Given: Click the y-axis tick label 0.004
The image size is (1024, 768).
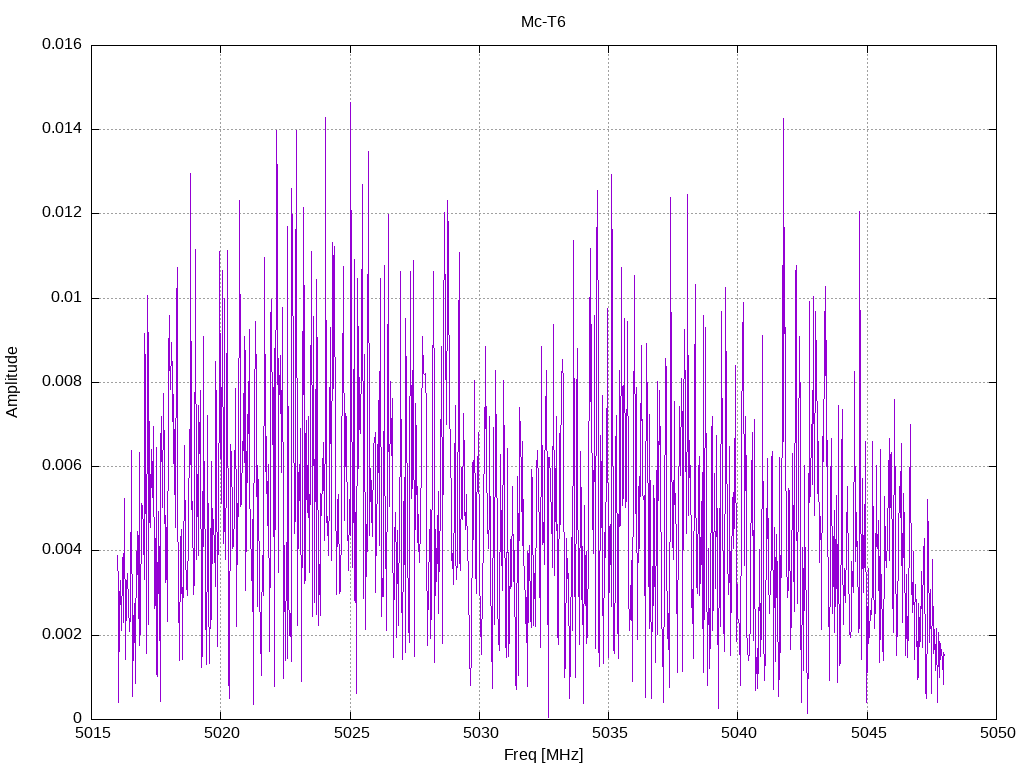Looking at the screenshot, I should pyautogui.click(x=62, y=550).
